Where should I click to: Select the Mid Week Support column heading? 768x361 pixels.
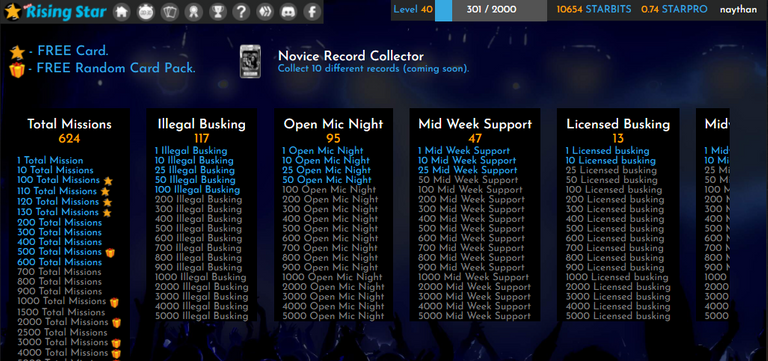pos(475,124)
